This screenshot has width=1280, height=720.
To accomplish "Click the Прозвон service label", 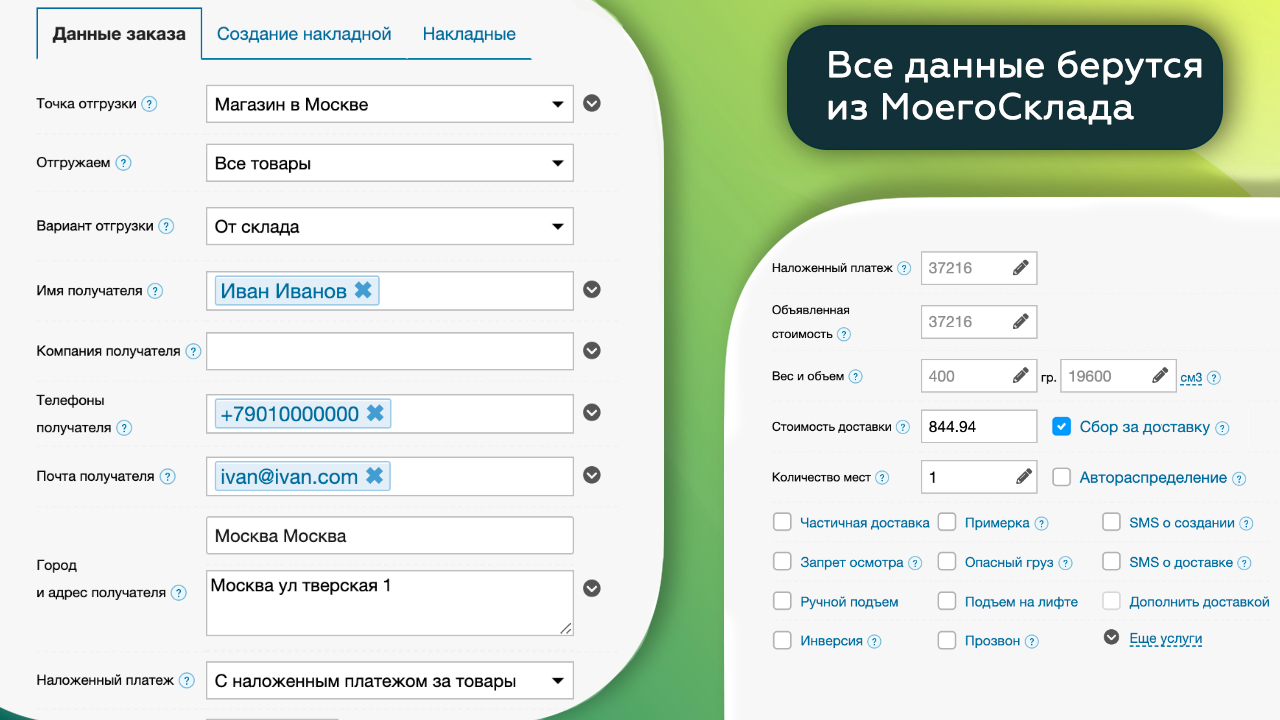I will (x=992, y=641).
